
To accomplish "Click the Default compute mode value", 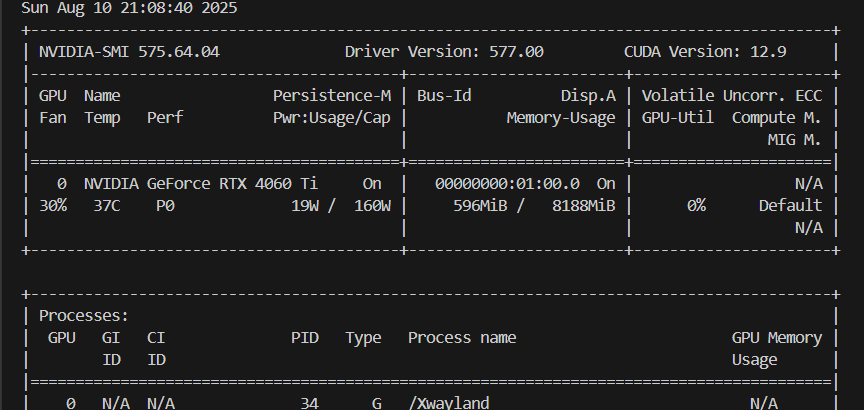I will click(790, 206).
